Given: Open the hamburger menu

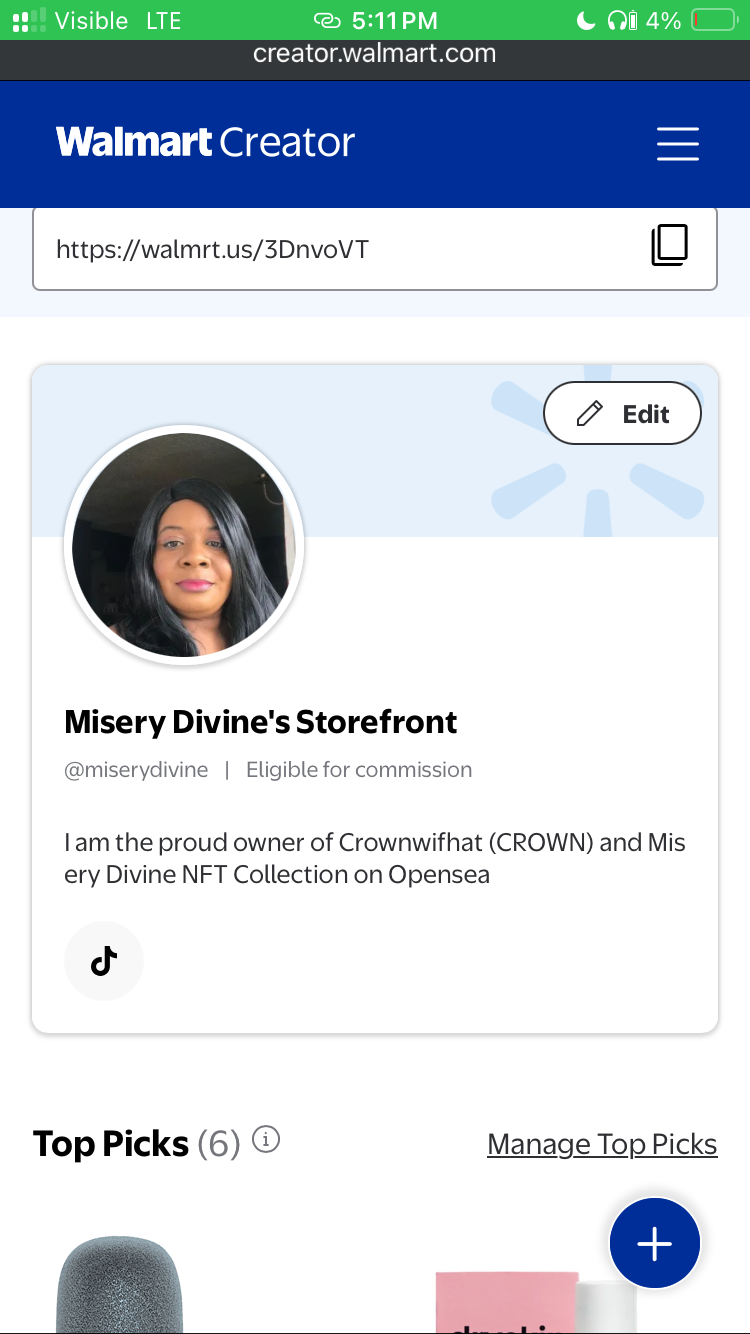Looking at the screenshot, I should [x=677, y=144].
